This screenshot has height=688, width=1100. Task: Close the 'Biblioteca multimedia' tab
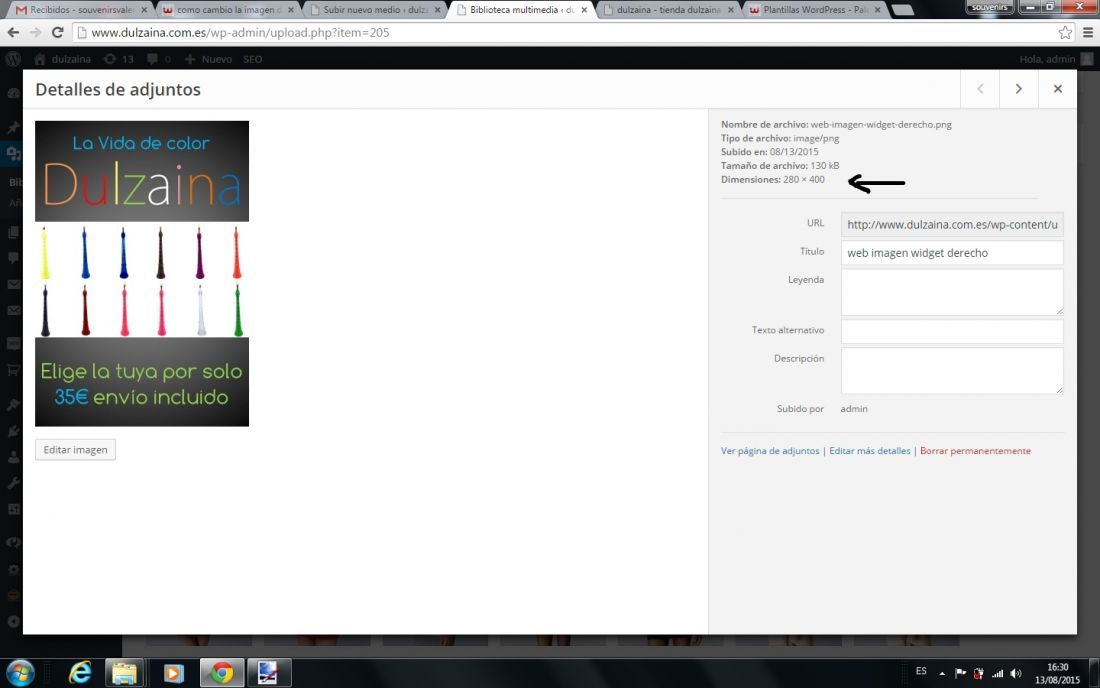584,10
